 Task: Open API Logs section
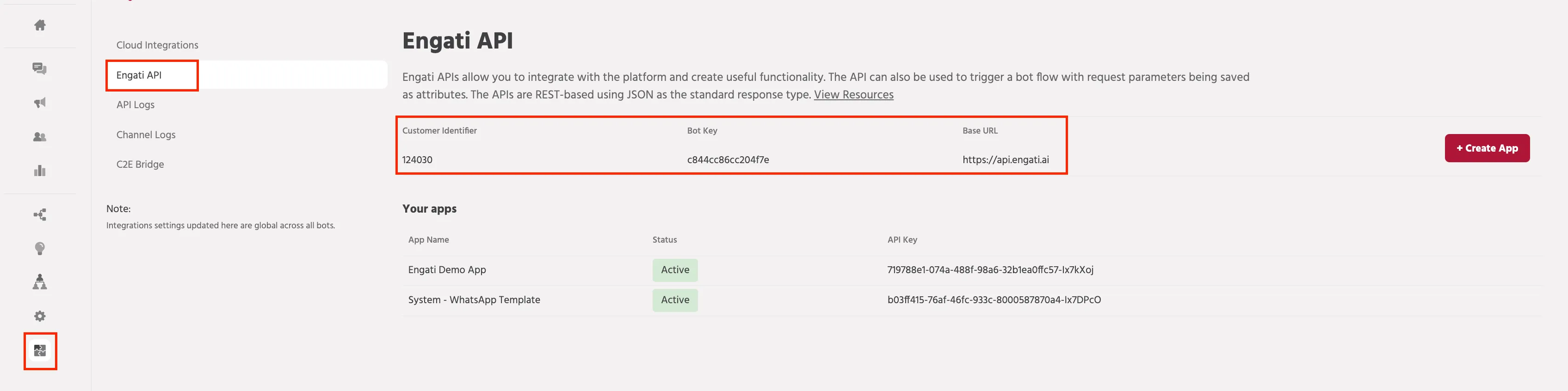pyautogui.click(x=135, y=104)
